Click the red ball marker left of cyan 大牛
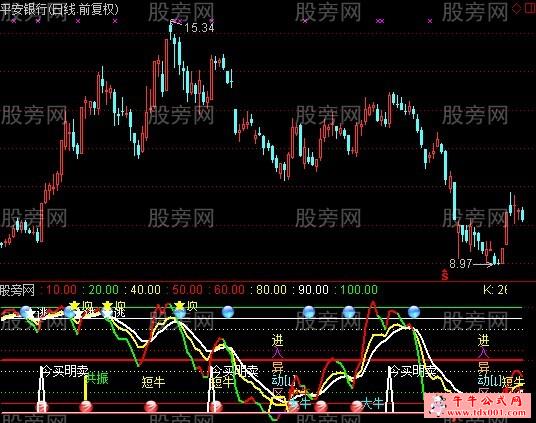The image size is (536, 423). pos(357,406)
